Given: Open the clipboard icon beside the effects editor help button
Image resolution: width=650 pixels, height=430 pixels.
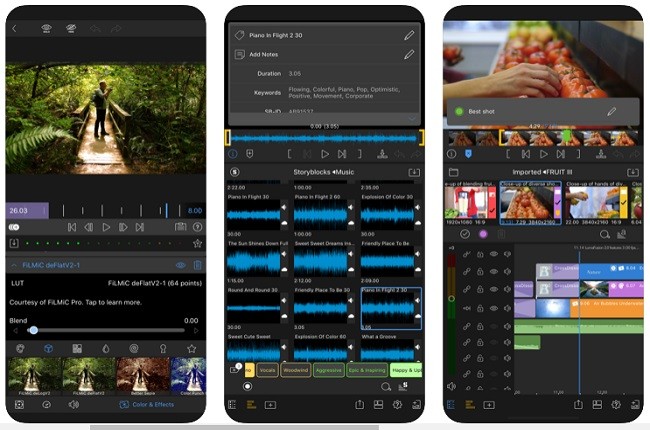Looking at the screenshot, I should coord(180,227).
